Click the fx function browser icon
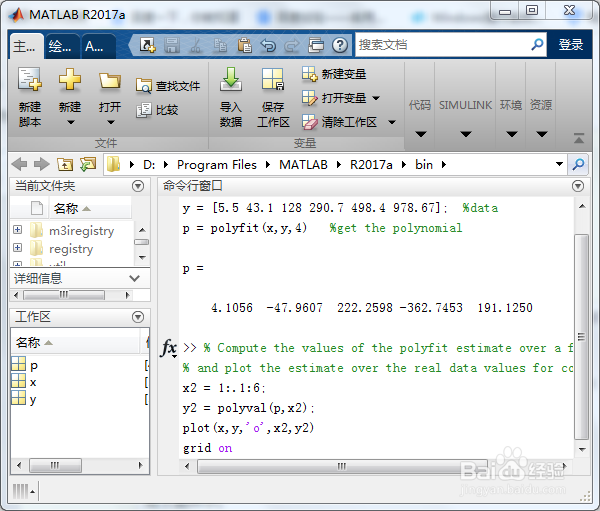Screen dimensions: 600x511 point(168,348)
